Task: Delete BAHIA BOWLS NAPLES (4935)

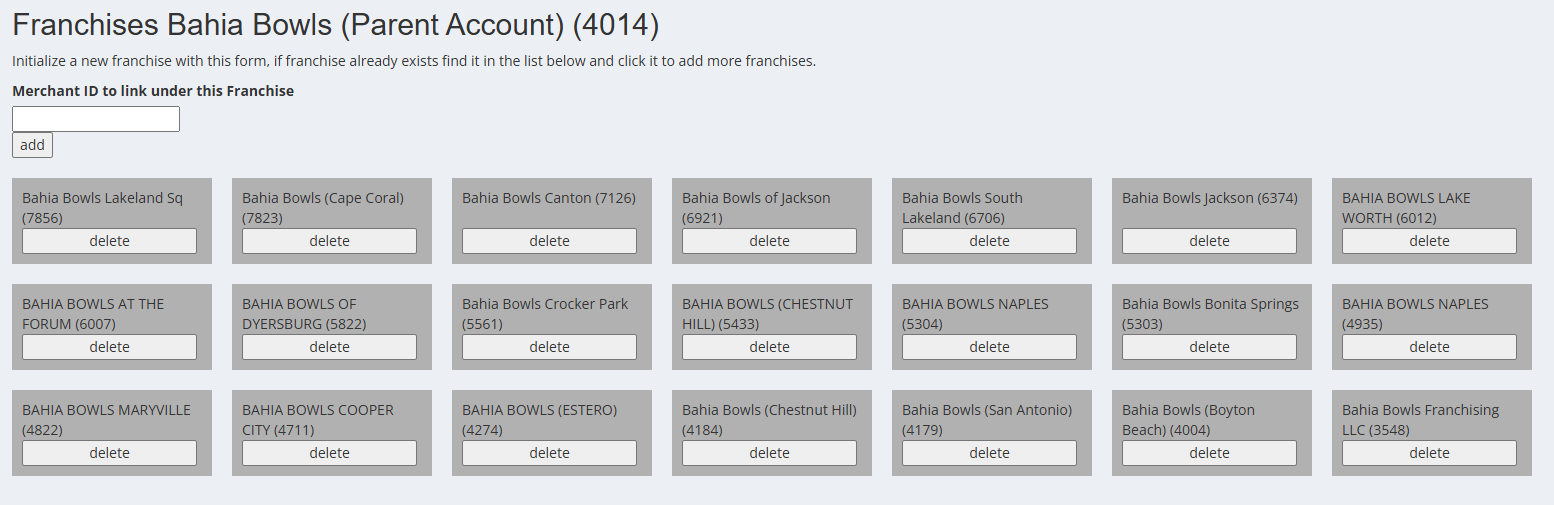Action: (x=1429, y=347)
